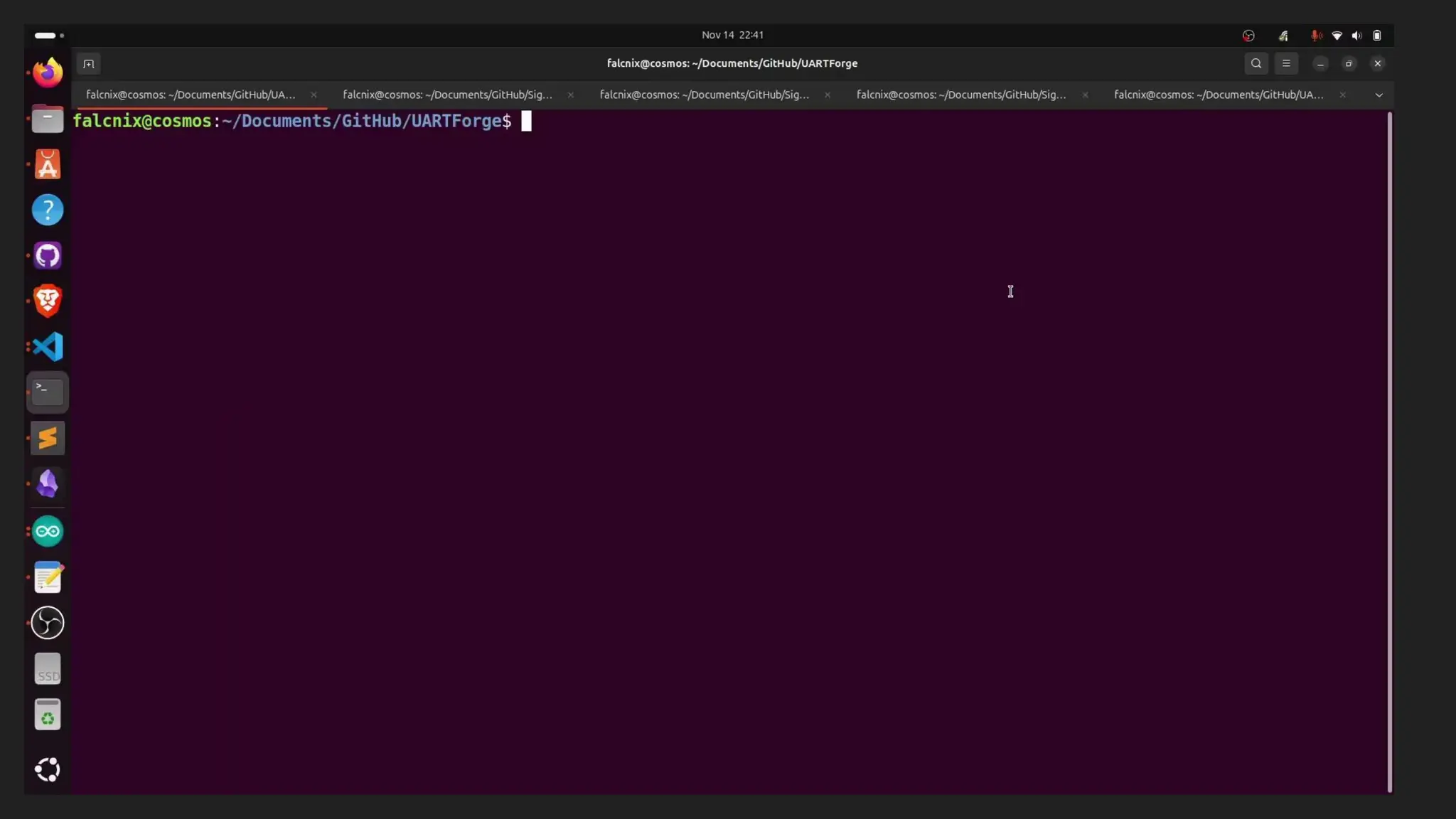1456x819 pixels.
Task: Select the last UARTForge terminal tab
Action: pos(1218,95)
